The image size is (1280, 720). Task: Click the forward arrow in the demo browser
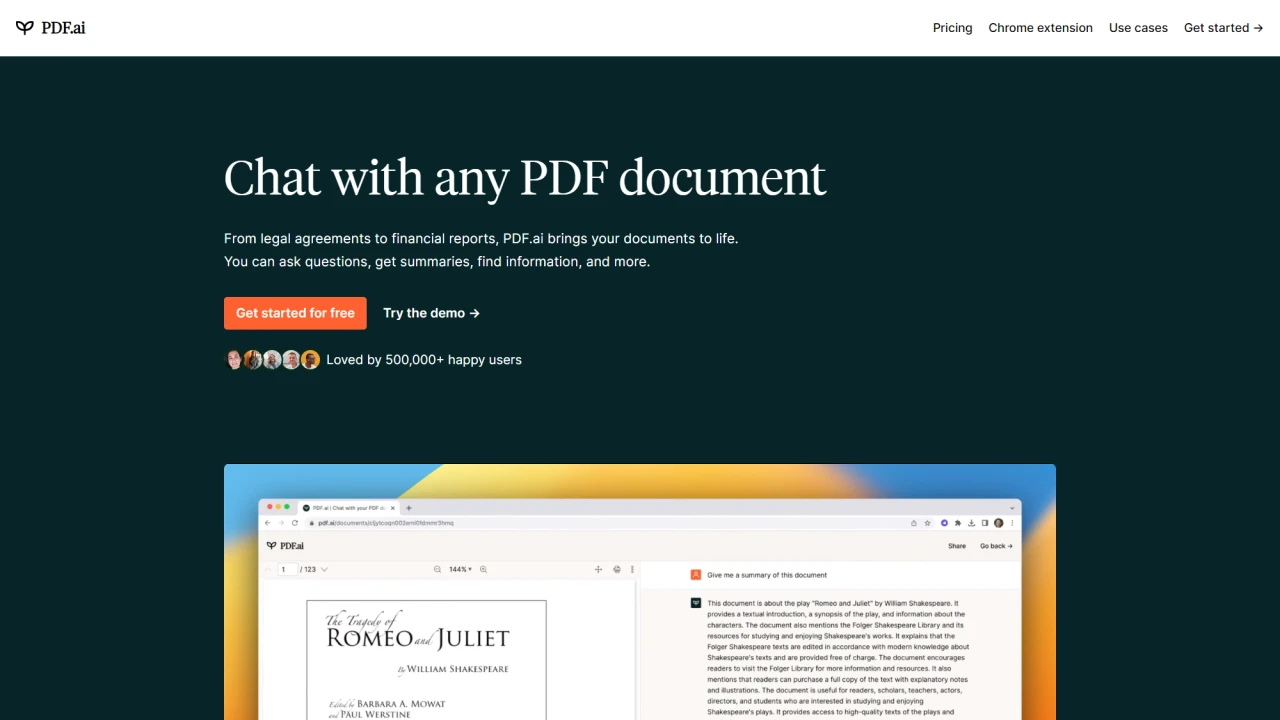click(281, 523)
